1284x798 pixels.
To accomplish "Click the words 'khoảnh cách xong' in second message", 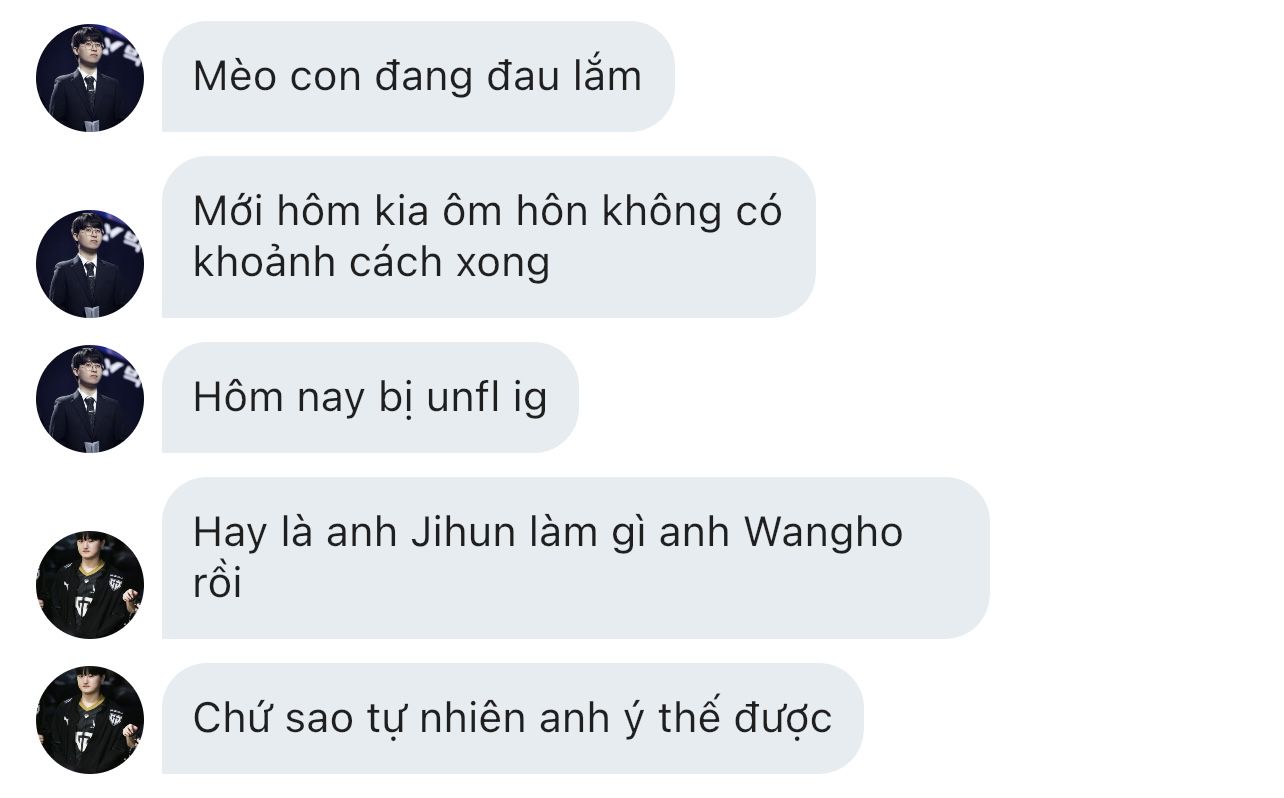I will [371, 263].
